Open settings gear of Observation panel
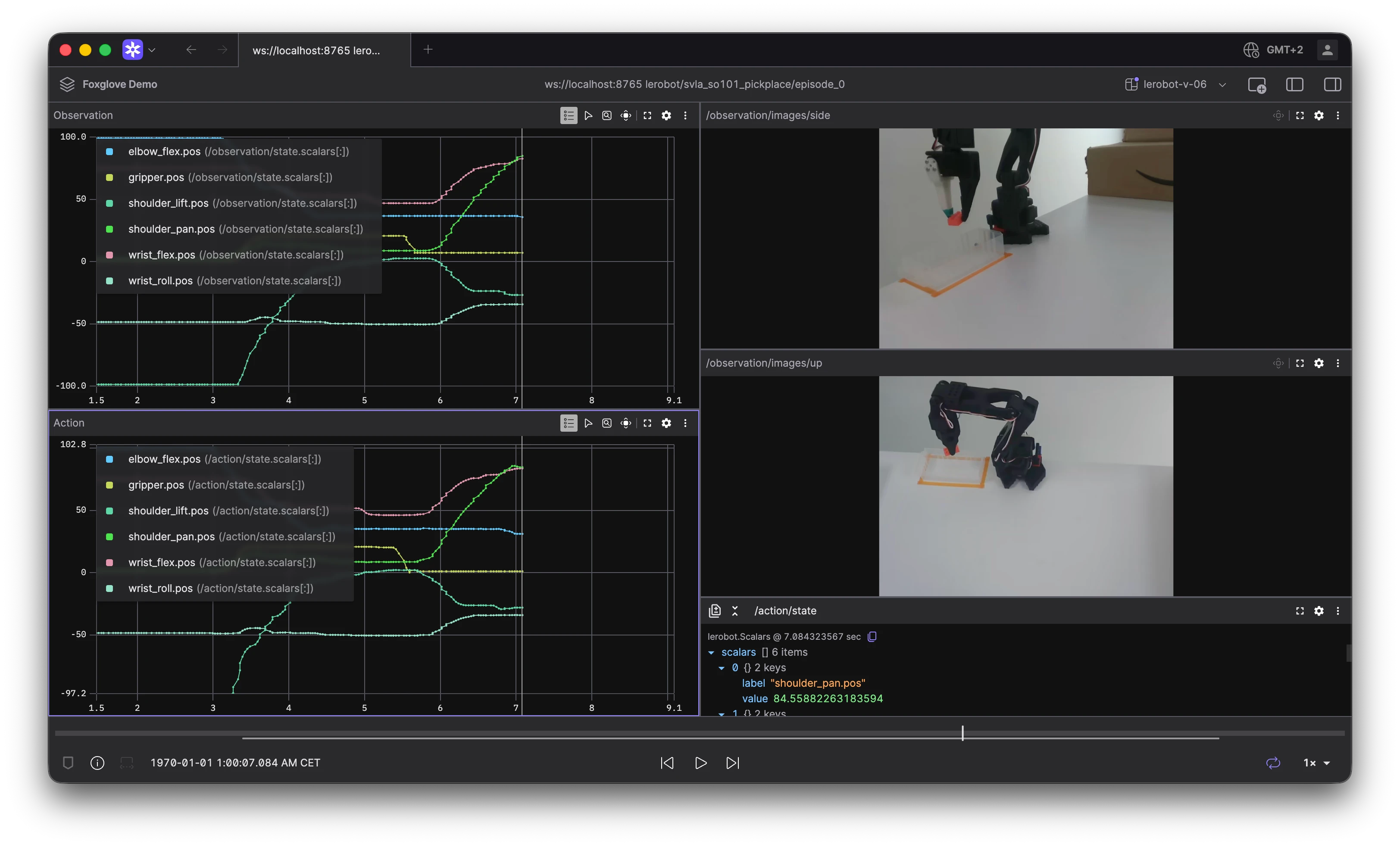This screenshot has width=1400, height=847. [x=666, y=115]
